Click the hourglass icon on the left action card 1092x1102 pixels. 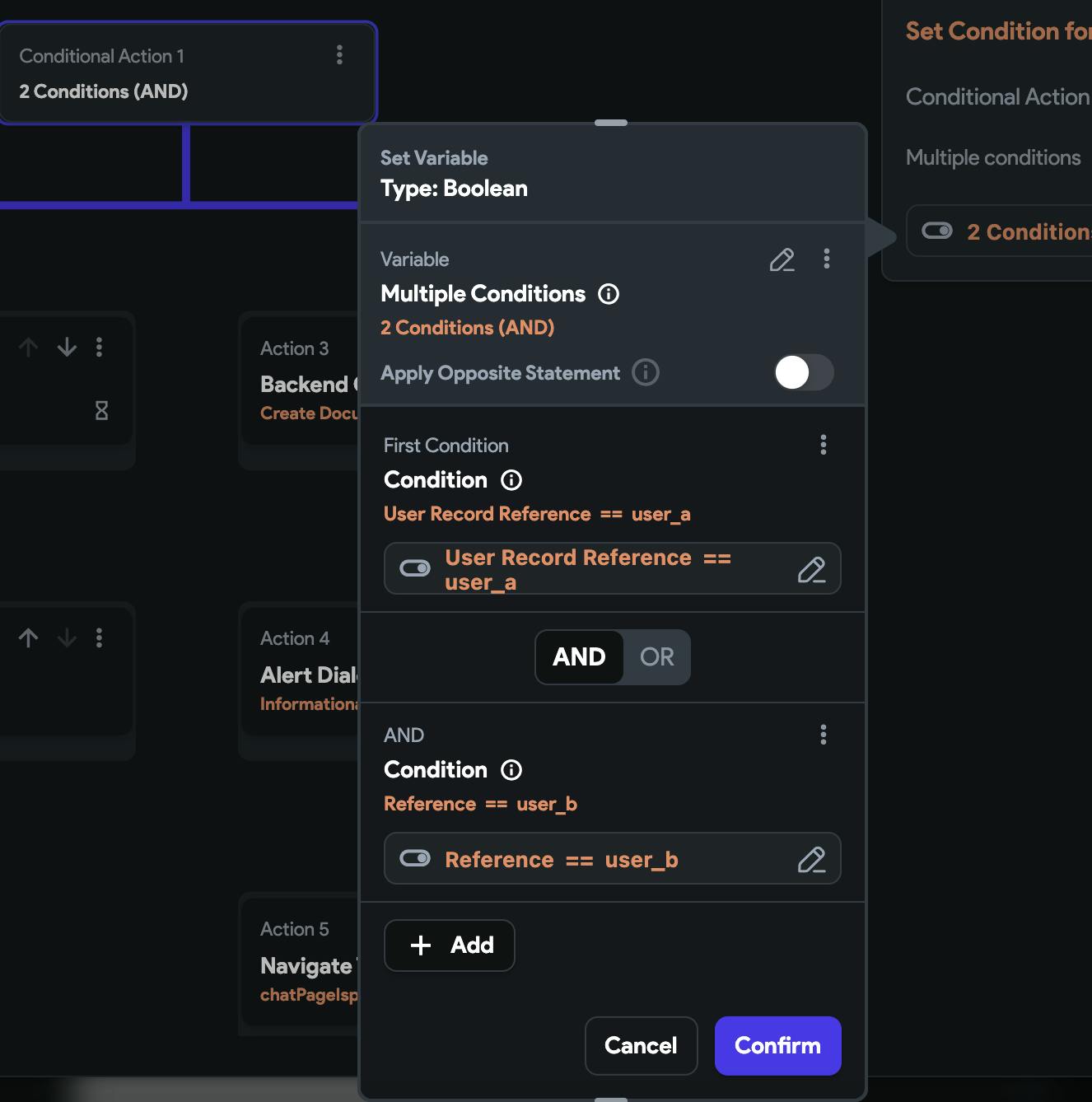(x=101, y=410)
